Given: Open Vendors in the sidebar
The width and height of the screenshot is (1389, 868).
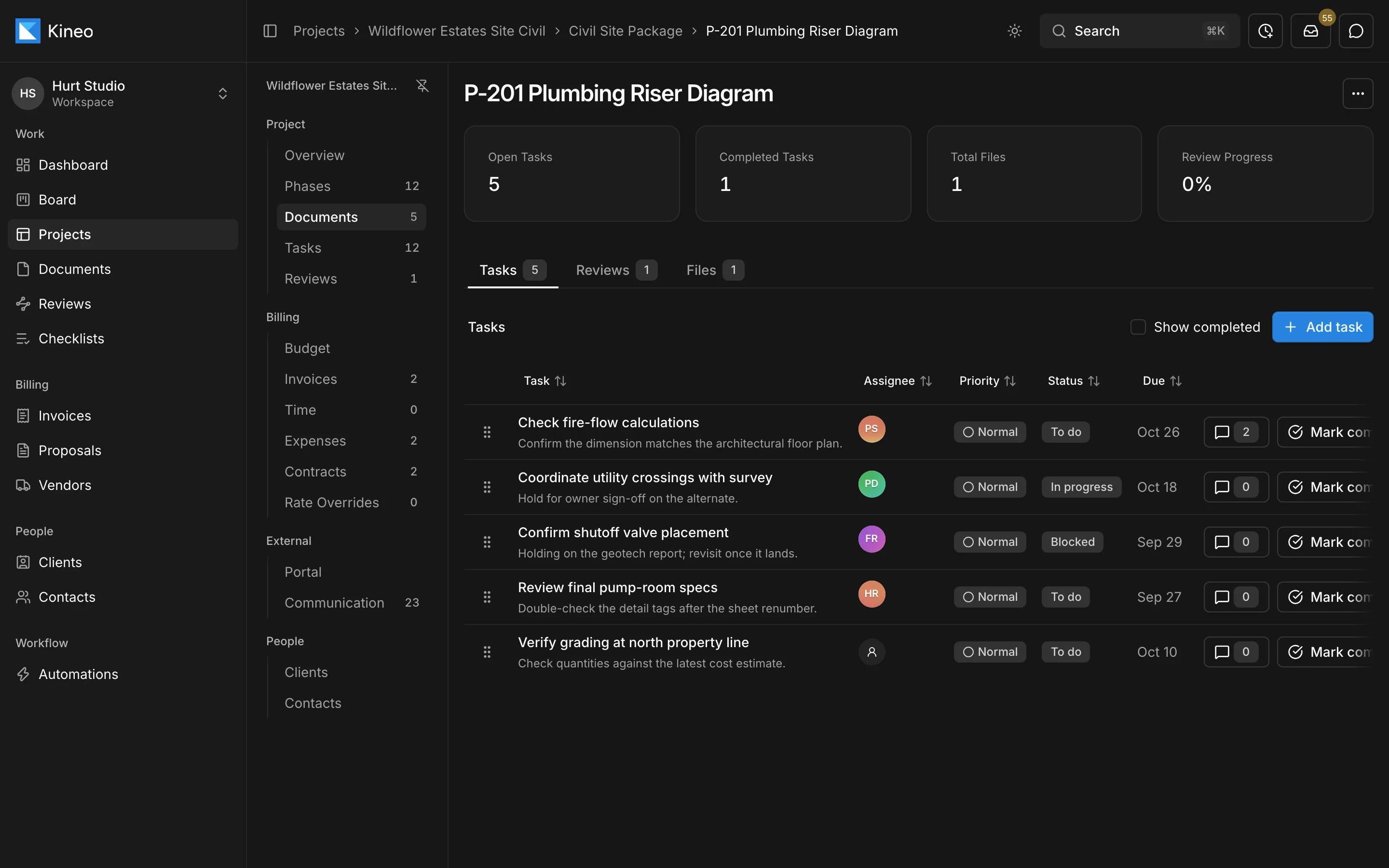Looking at the screenshot, I should point(123,486).
